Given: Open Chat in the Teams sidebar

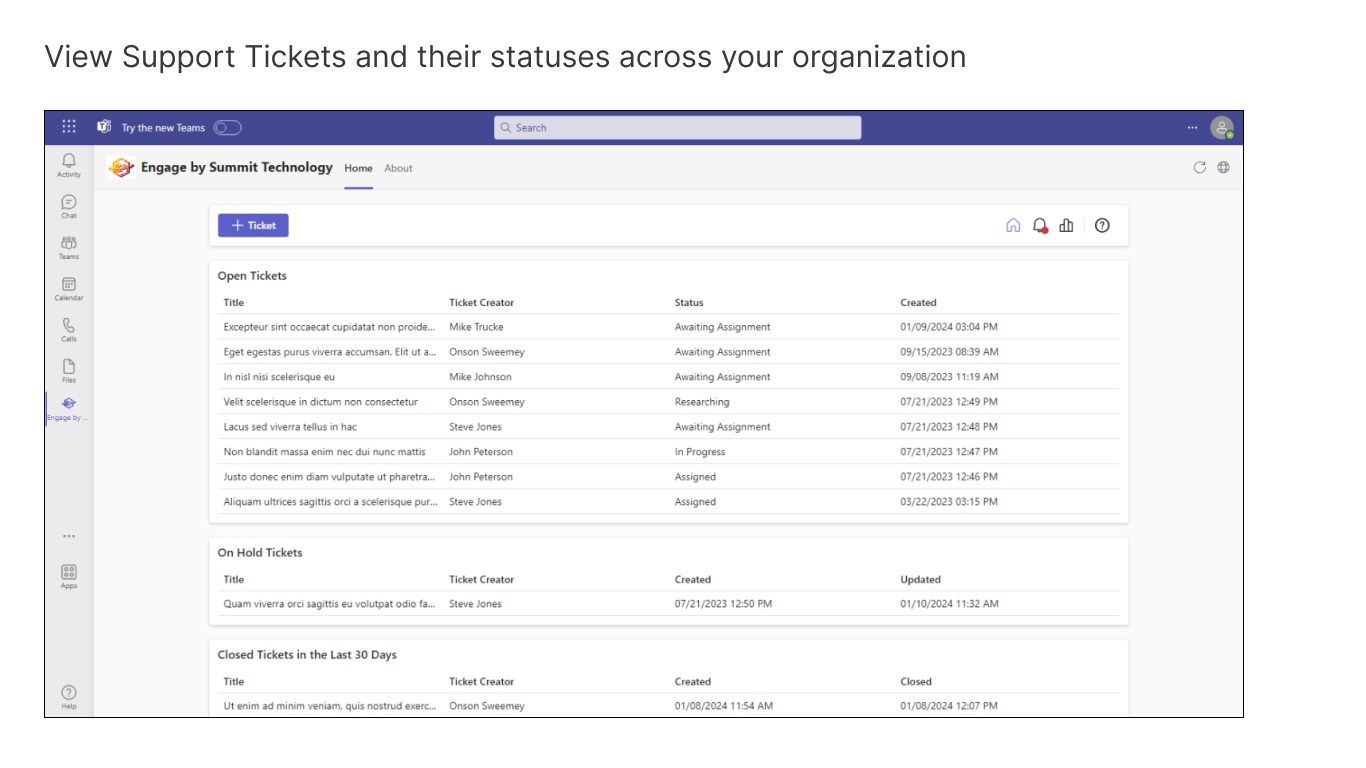Looking at the screenshot, I should [x=69, y=205].
